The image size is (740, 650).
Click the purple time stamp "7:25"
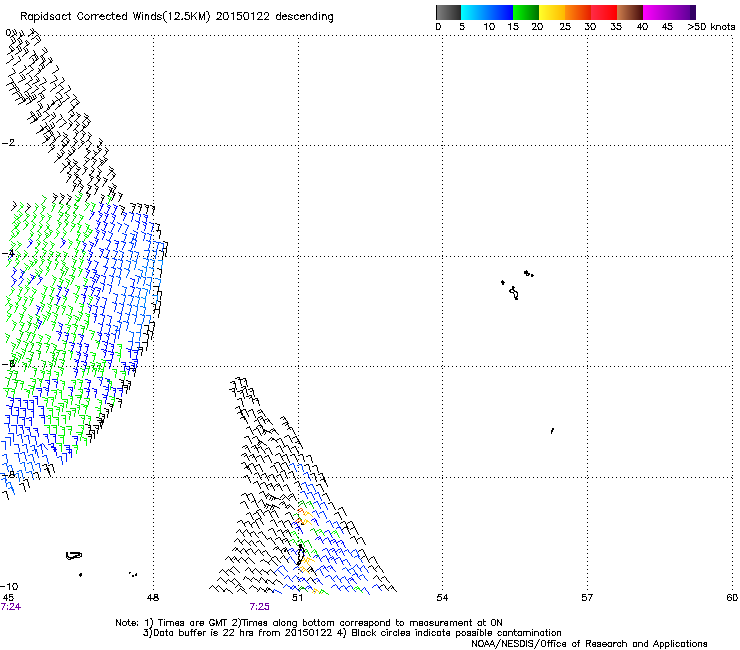[x=260, y=607]
